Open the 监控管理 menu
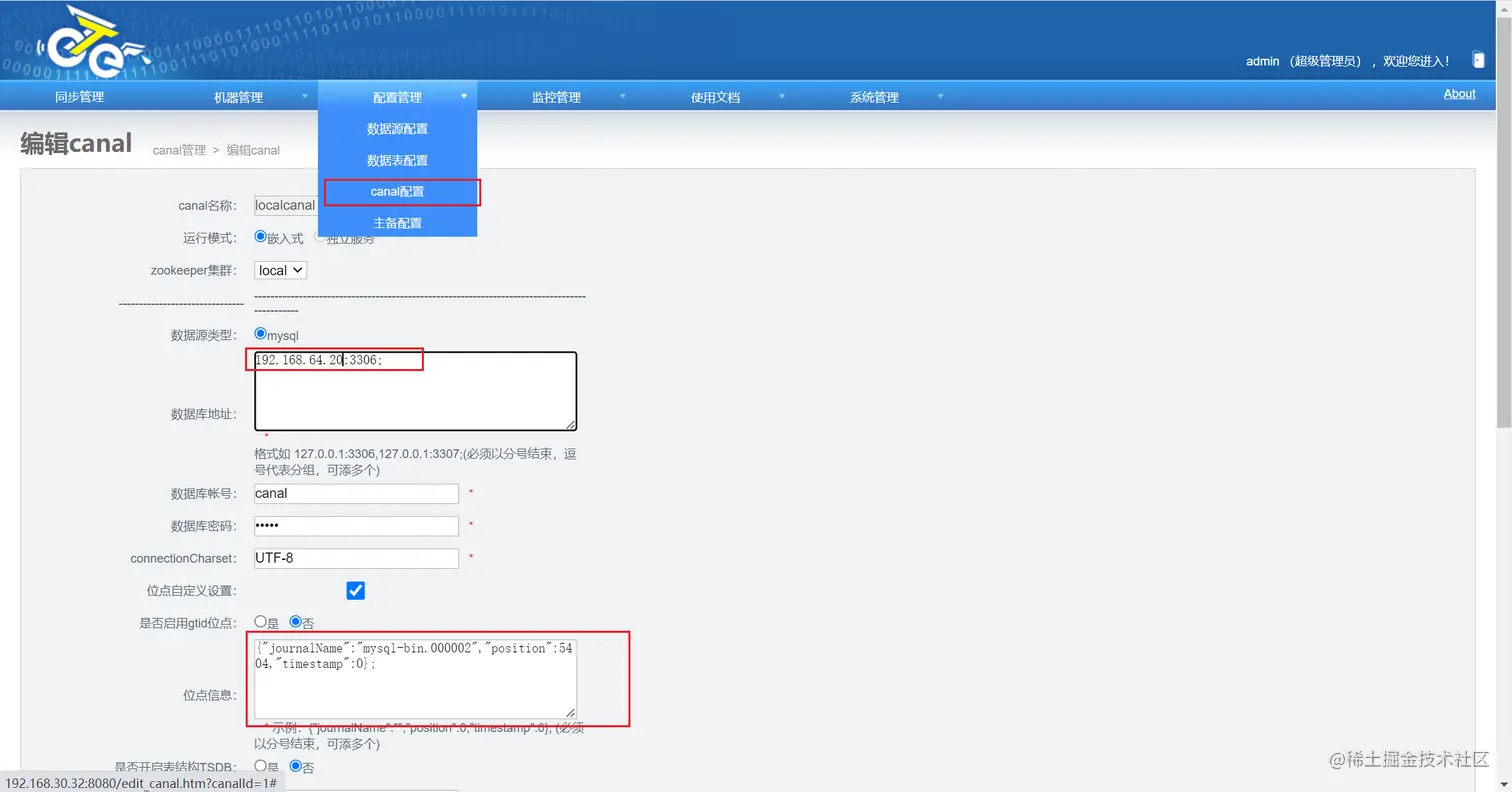The height and width of the screenshot is (792, 1512). pos(556,97)
